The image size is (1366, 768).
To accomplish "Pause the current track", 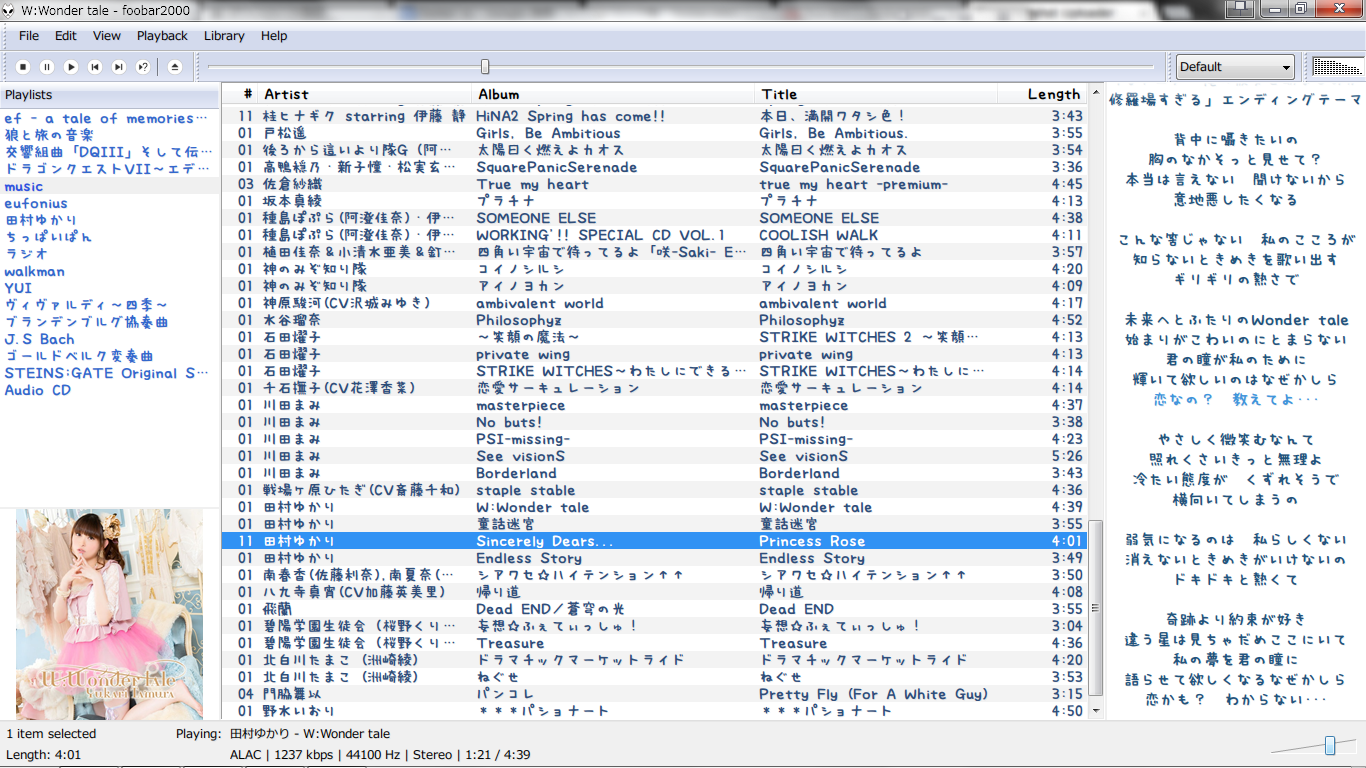I will pyautogui.click(x=47, y=67).
